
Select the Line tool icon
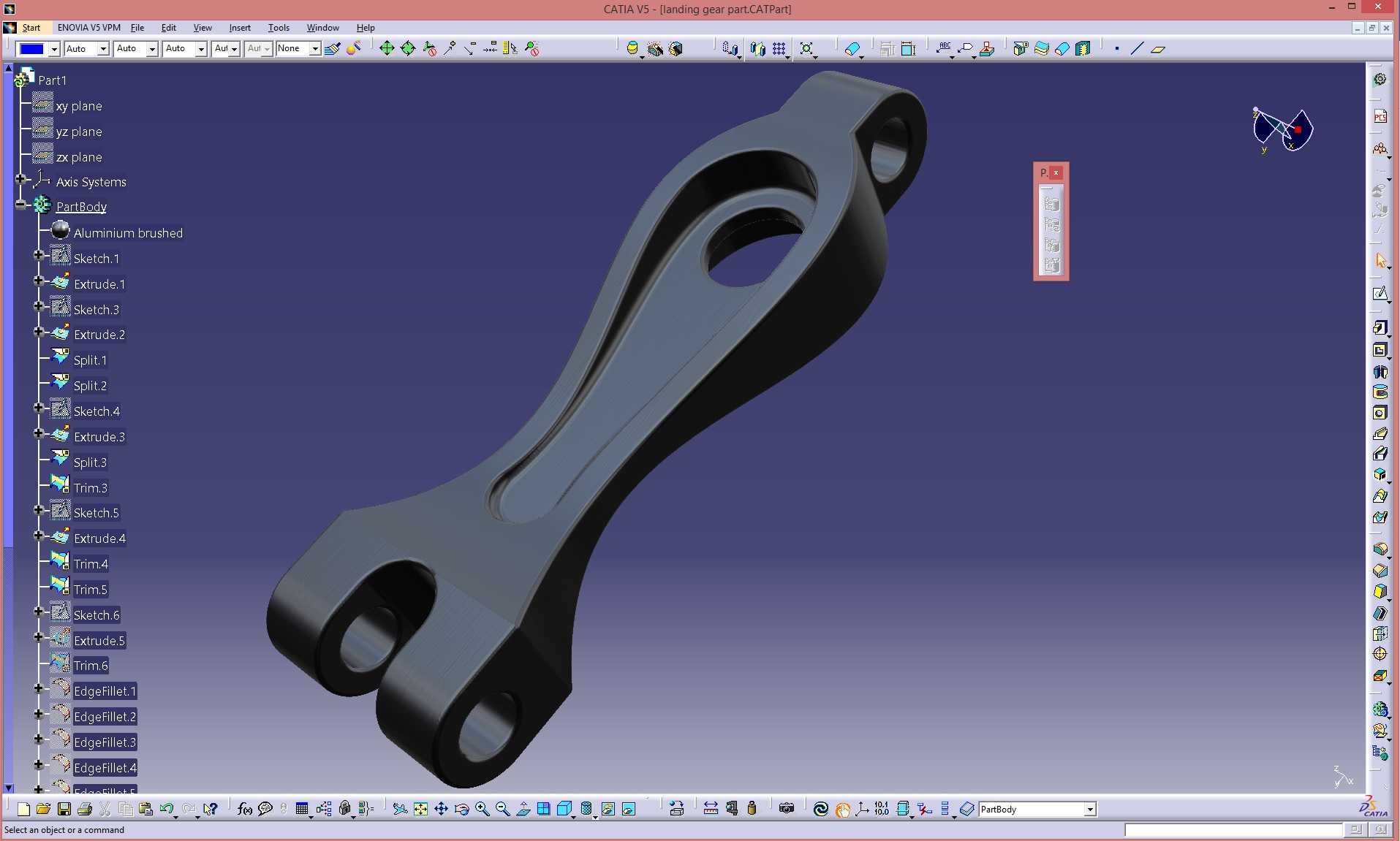point(1137,49)
